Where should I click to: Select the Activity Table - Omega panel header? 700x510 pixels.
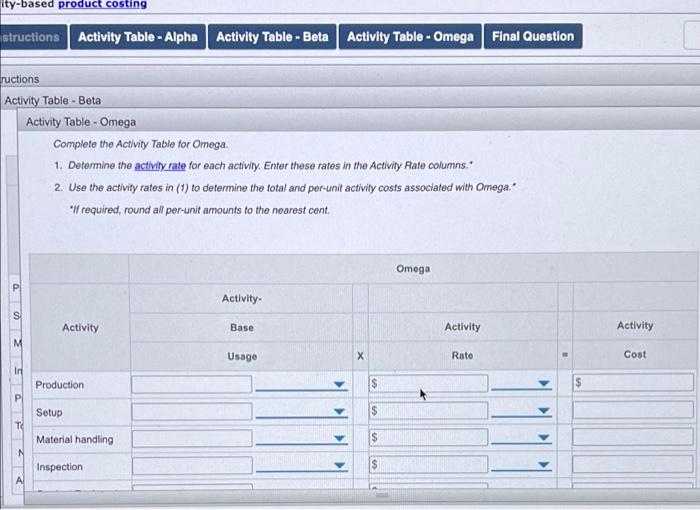point(358,121)
